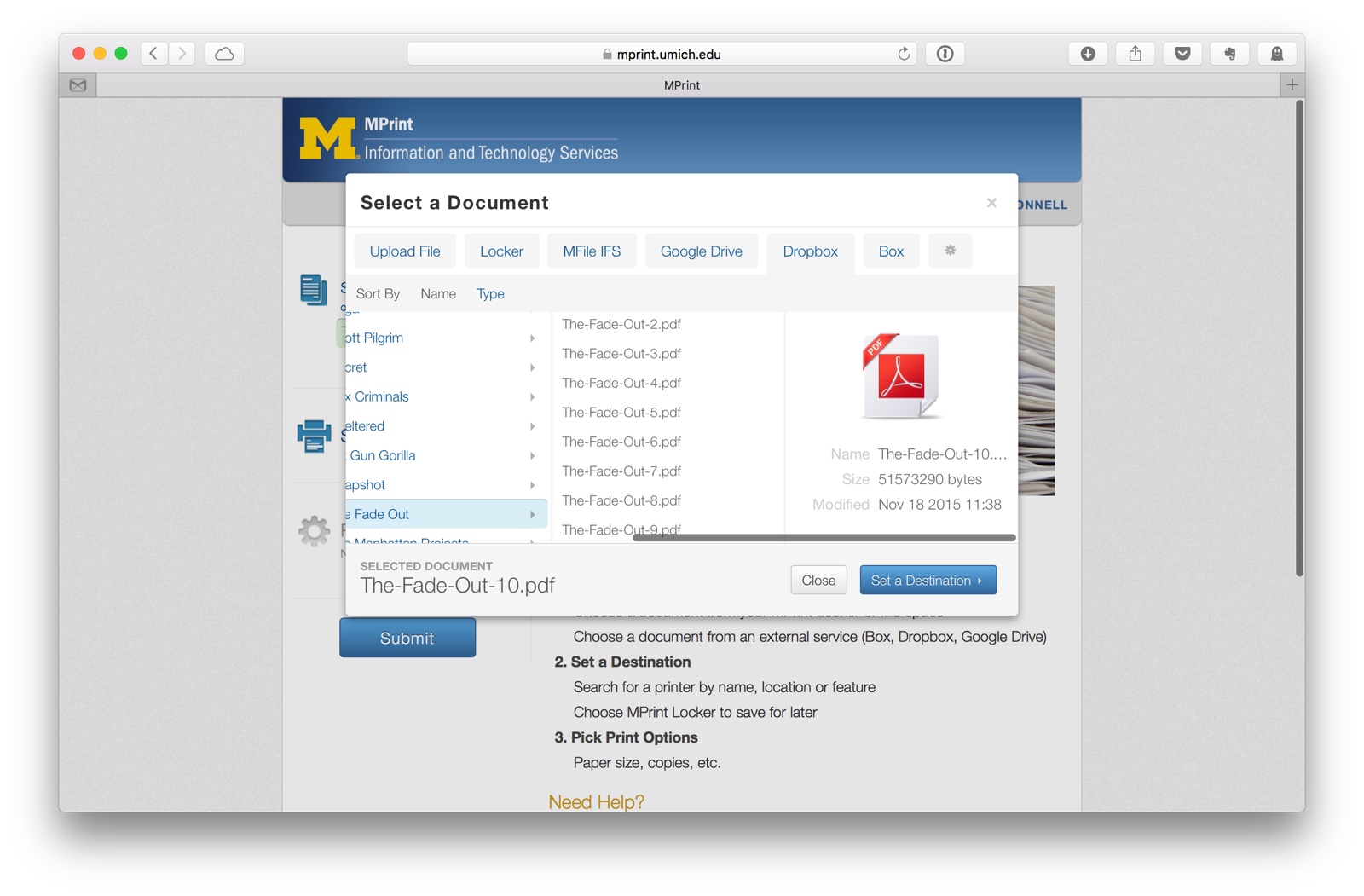
Task: Expand the Pilgrim folder arrow
Action: tap(532, 338)
